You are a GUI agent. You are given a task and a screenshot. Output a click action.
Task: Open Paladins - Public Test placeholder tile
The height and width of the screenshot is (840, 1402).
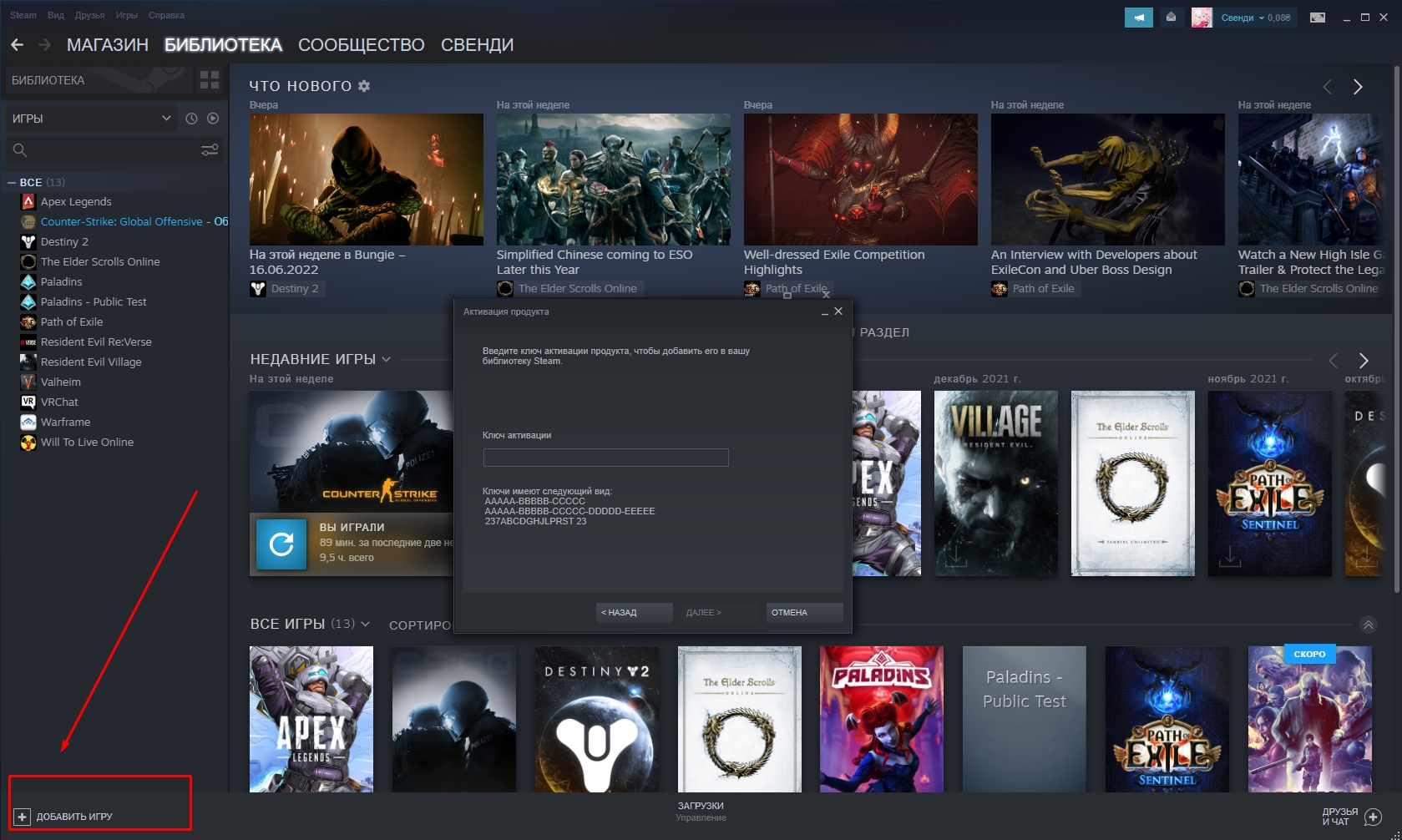coord(1025,719)
